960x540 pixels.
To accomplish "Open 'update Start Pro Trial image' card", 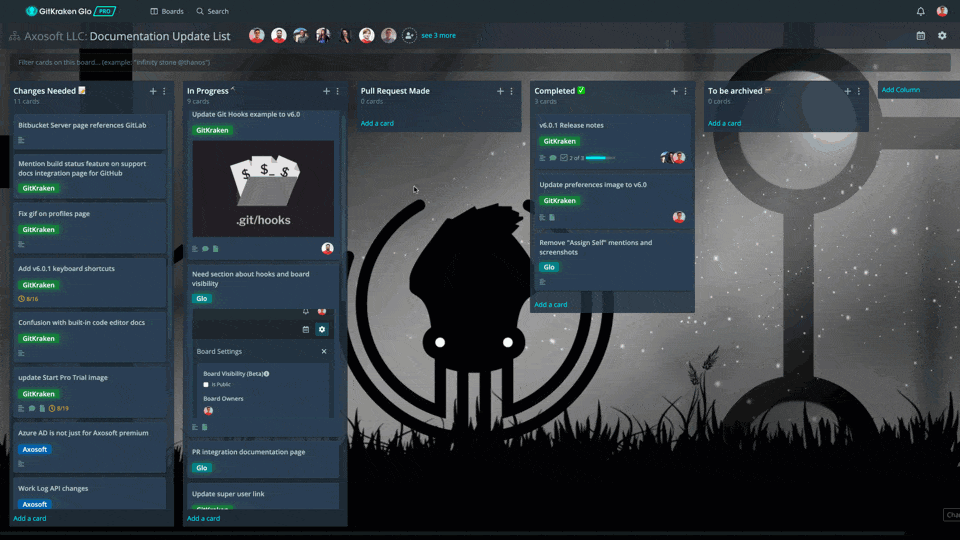I will click(x=89, y=392).
